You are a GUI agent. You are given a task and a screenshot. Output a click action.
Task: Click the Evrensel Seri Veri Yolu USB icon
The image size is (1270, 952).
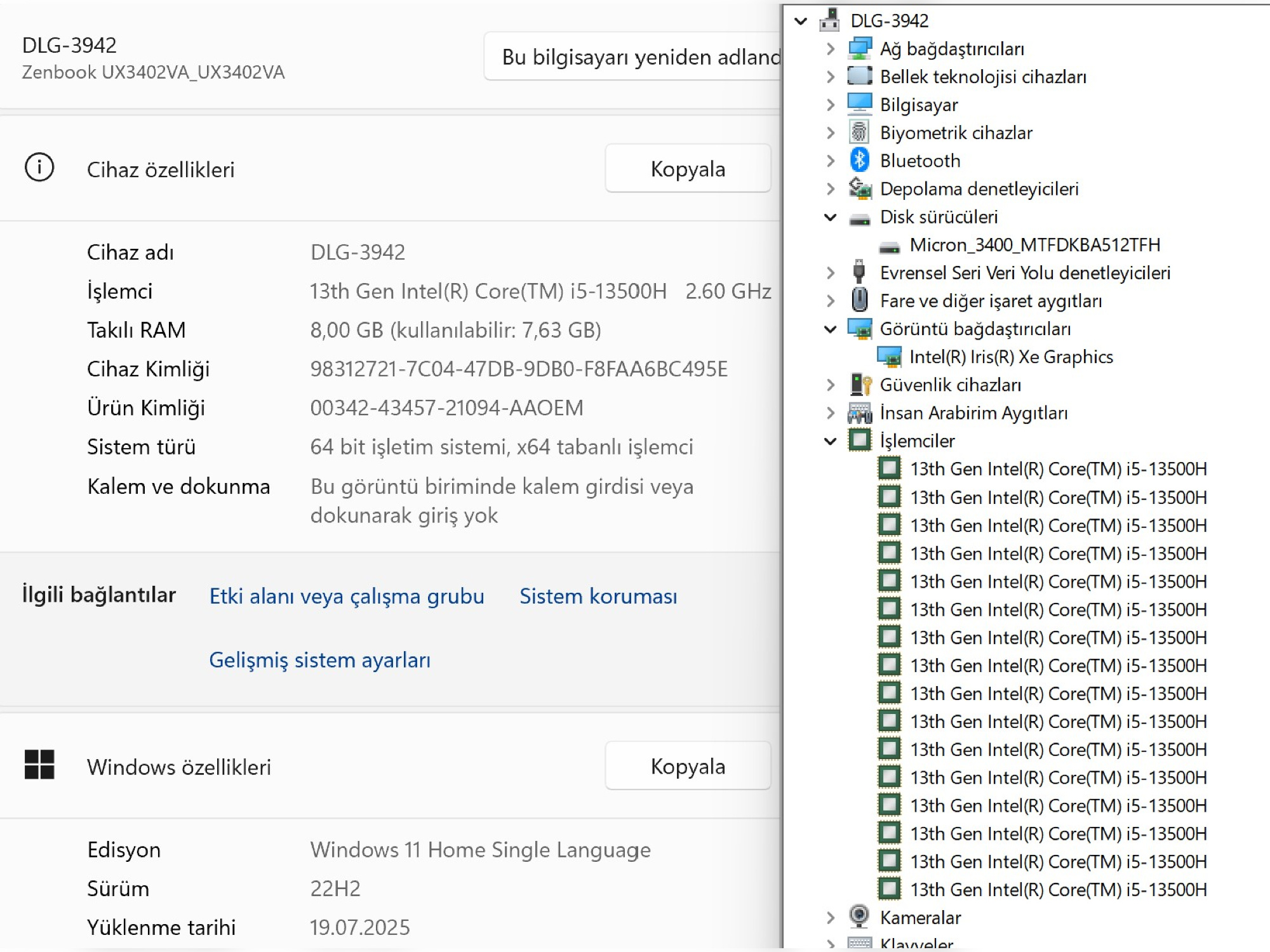(859, 272)
